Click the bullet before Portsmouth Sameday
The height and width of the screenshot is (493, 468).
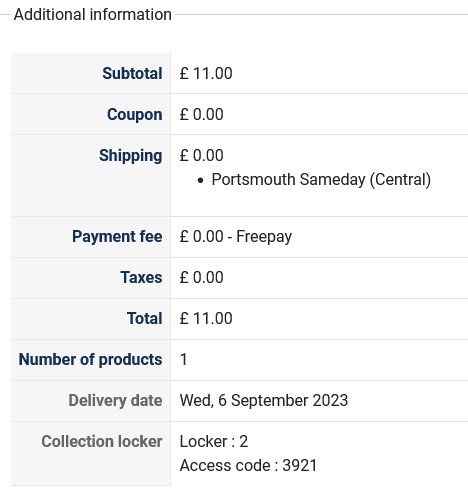pyautogui.click(x=200, y=180)
